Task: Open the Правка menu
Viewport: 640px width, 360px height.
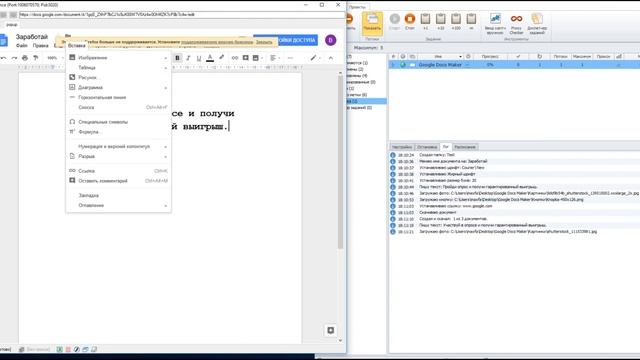Action: [40, 46]
